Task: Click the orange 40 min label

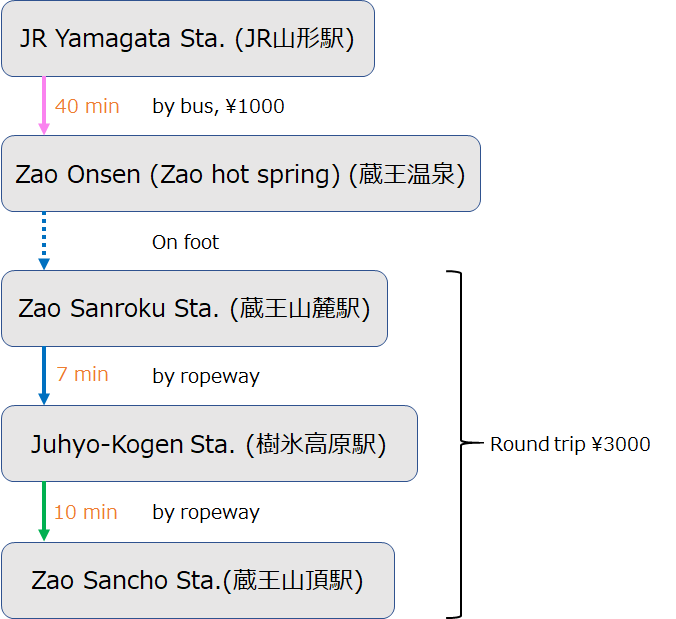Action: (x=87, y=106)
